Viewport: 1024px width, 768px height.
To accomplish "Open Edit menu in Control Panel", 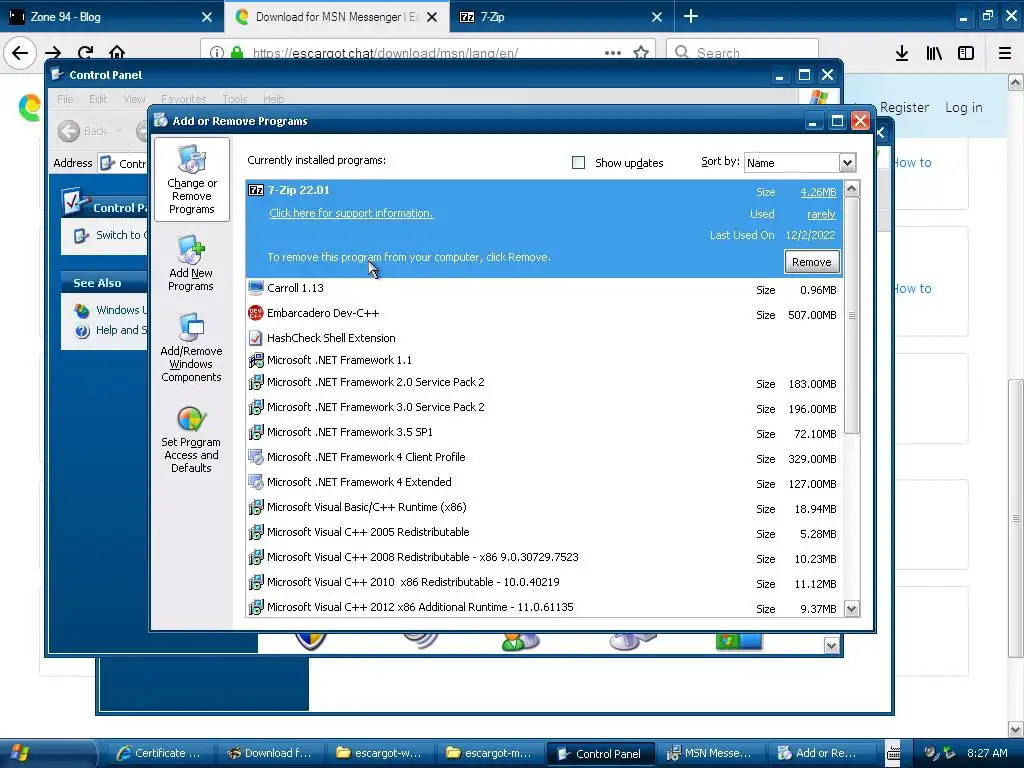I will tap(98, 99).
